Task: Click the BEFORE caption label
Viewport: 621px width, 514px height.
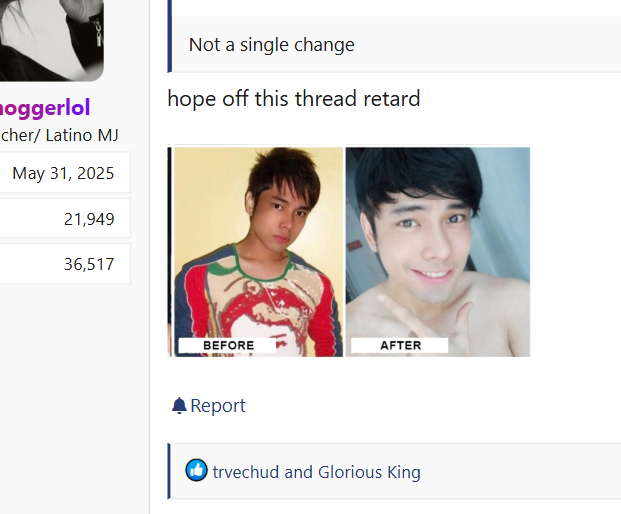Action: coord(227,345)
